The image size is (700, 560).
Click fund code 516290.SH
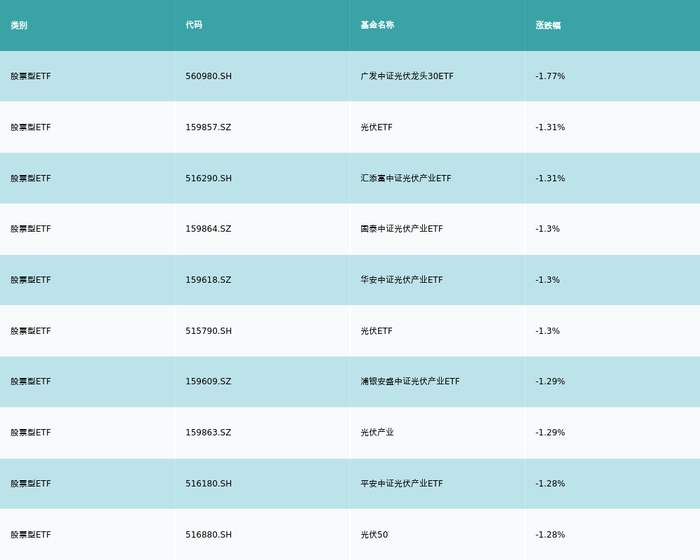point(209,178)
